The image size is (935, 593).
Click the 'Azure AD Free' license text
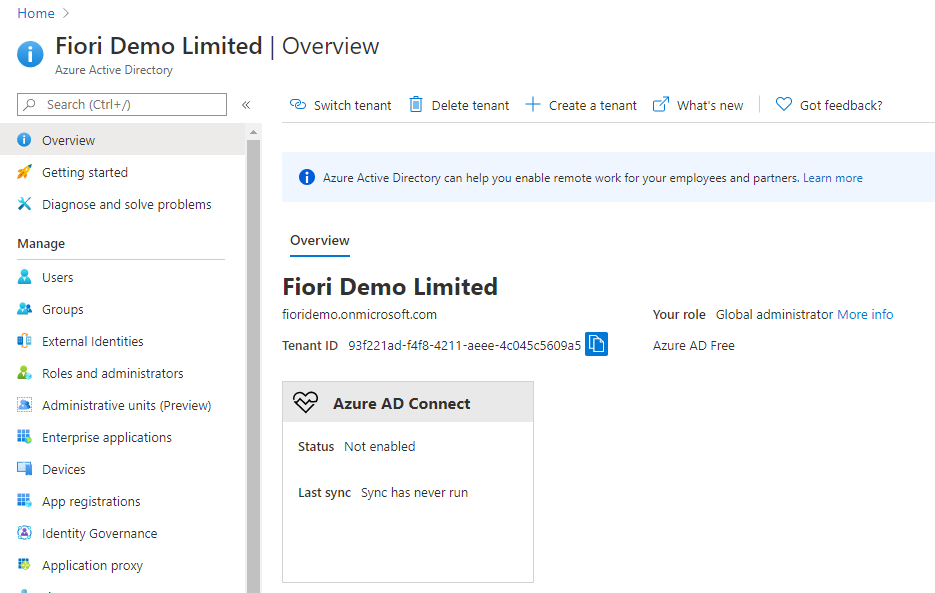pos(693,345)
